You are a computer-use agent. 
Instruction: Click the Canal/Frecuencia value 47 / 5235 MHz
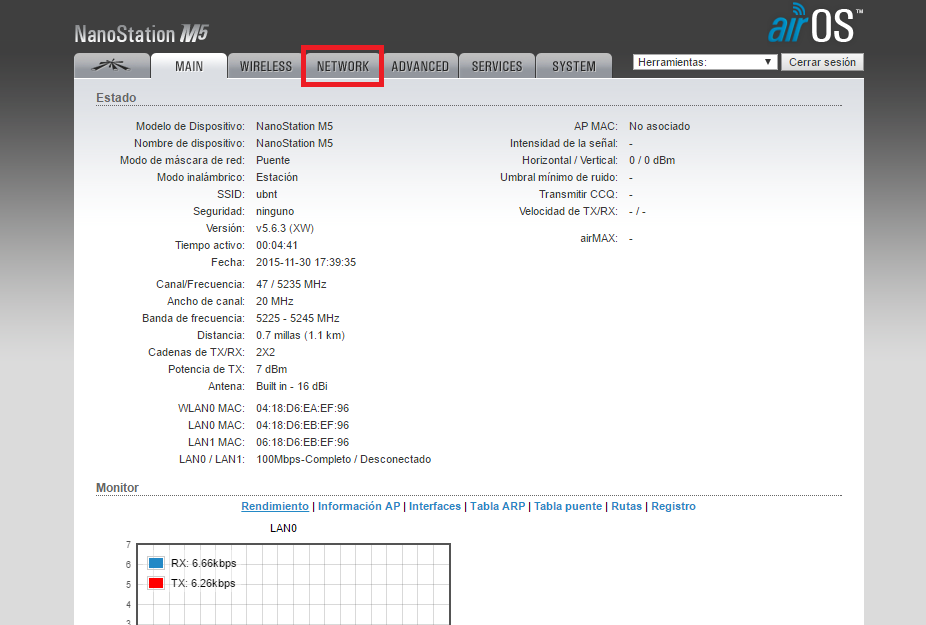291,284
